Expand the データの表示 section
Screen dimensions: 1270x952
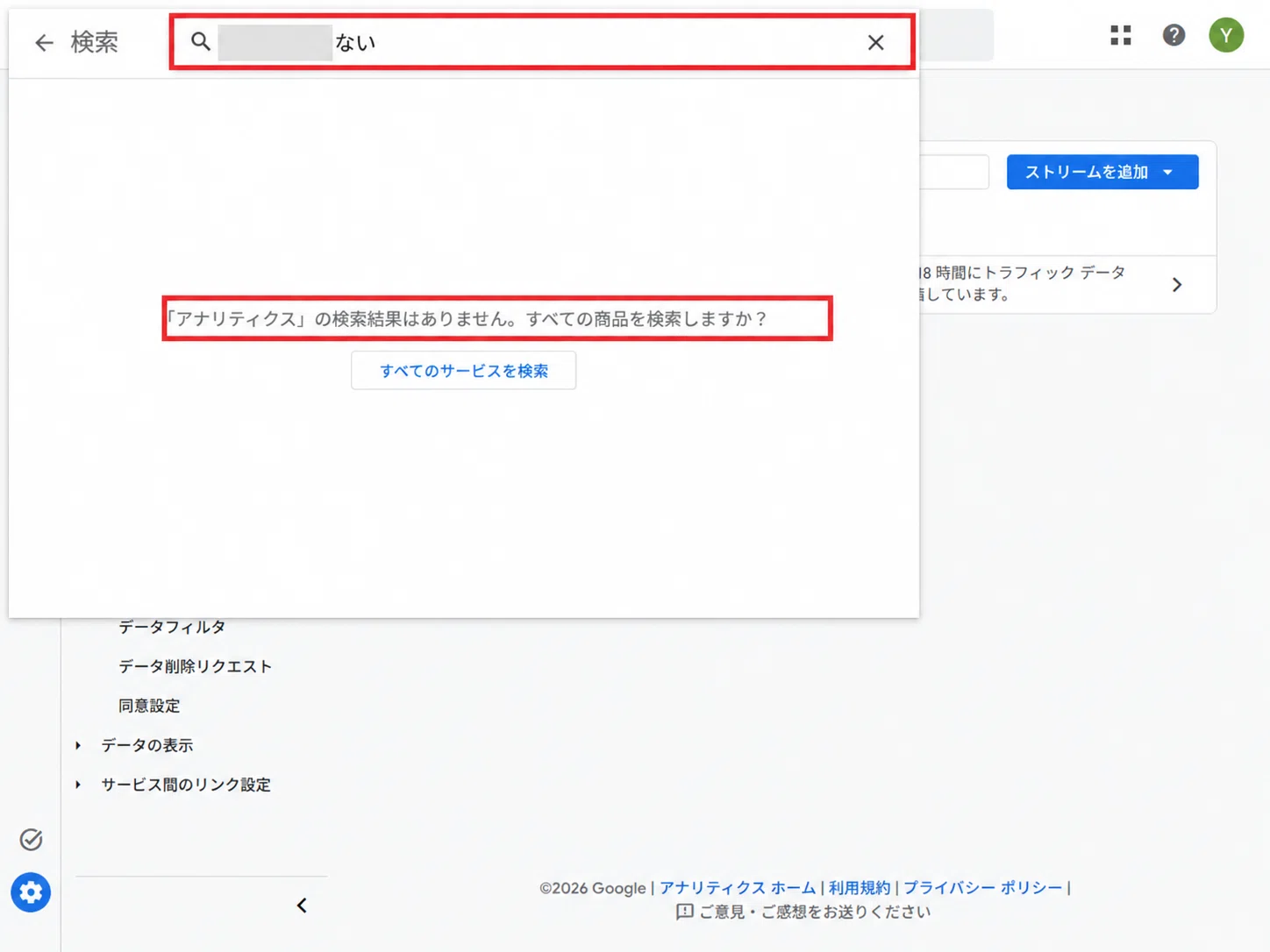coord(146,745)
